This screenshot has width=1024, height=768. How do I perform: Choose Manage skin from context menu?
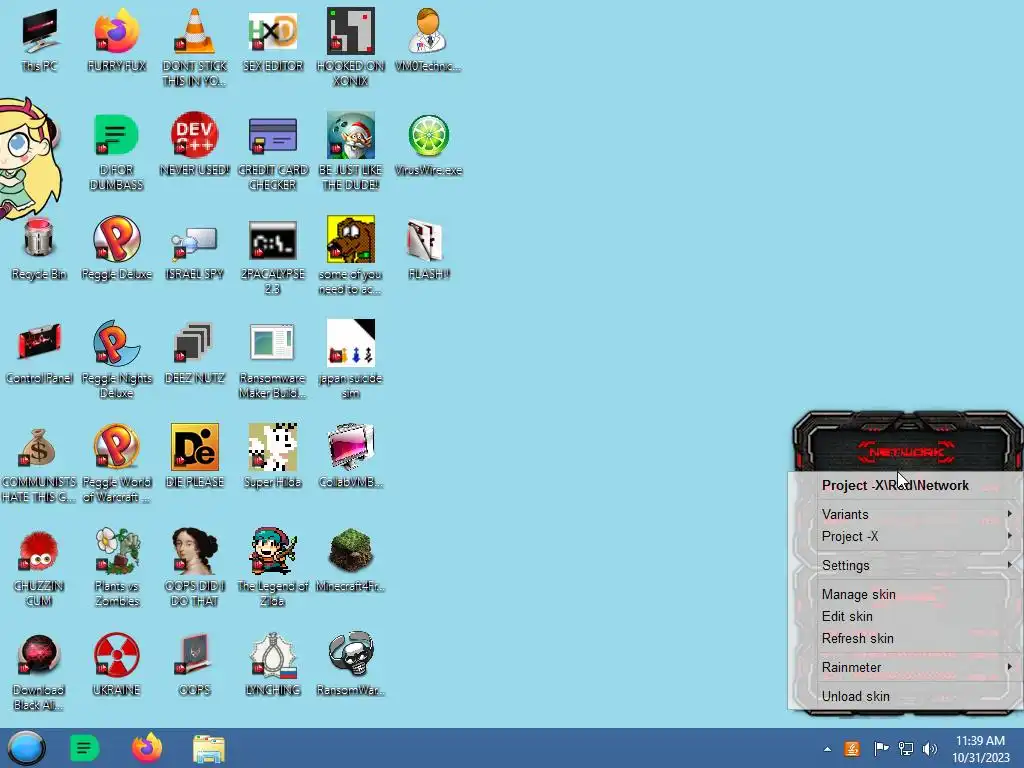click(x=917, y=594)
